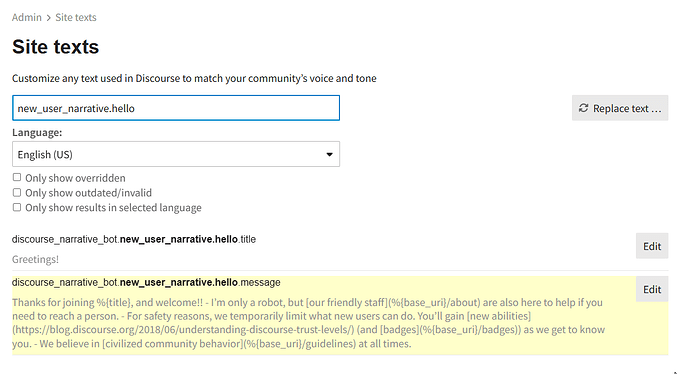Viewport: 690px width, 374px height.
Task: Focus the site text search field
Action: [x=176, y=108]
